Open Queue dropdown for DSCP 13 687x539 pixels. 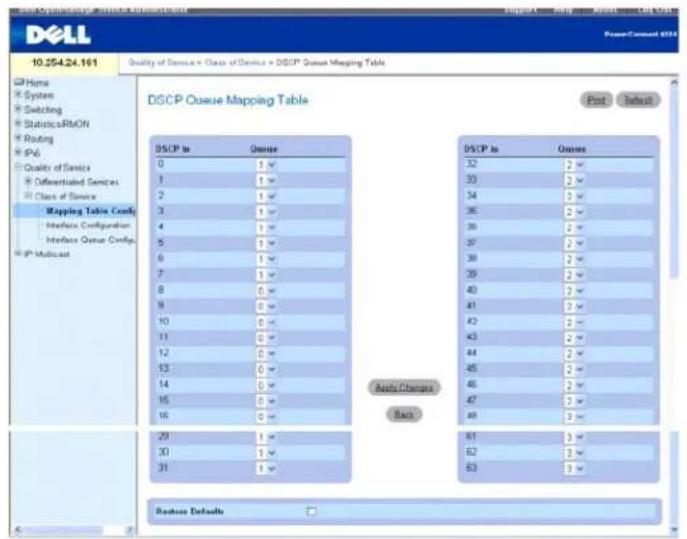(x=266, y=369)
